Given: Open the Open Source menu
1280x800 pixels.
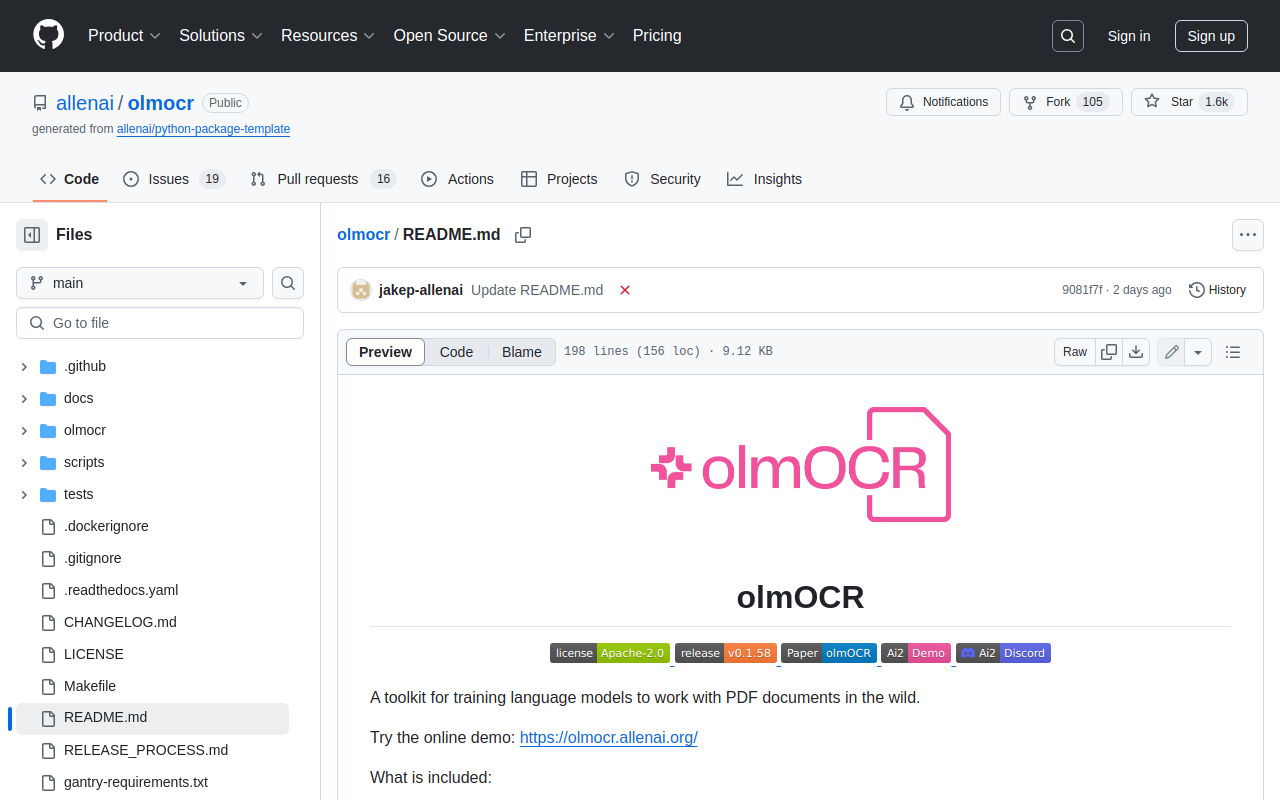Looking at the screenshot, I should point(449,36).
